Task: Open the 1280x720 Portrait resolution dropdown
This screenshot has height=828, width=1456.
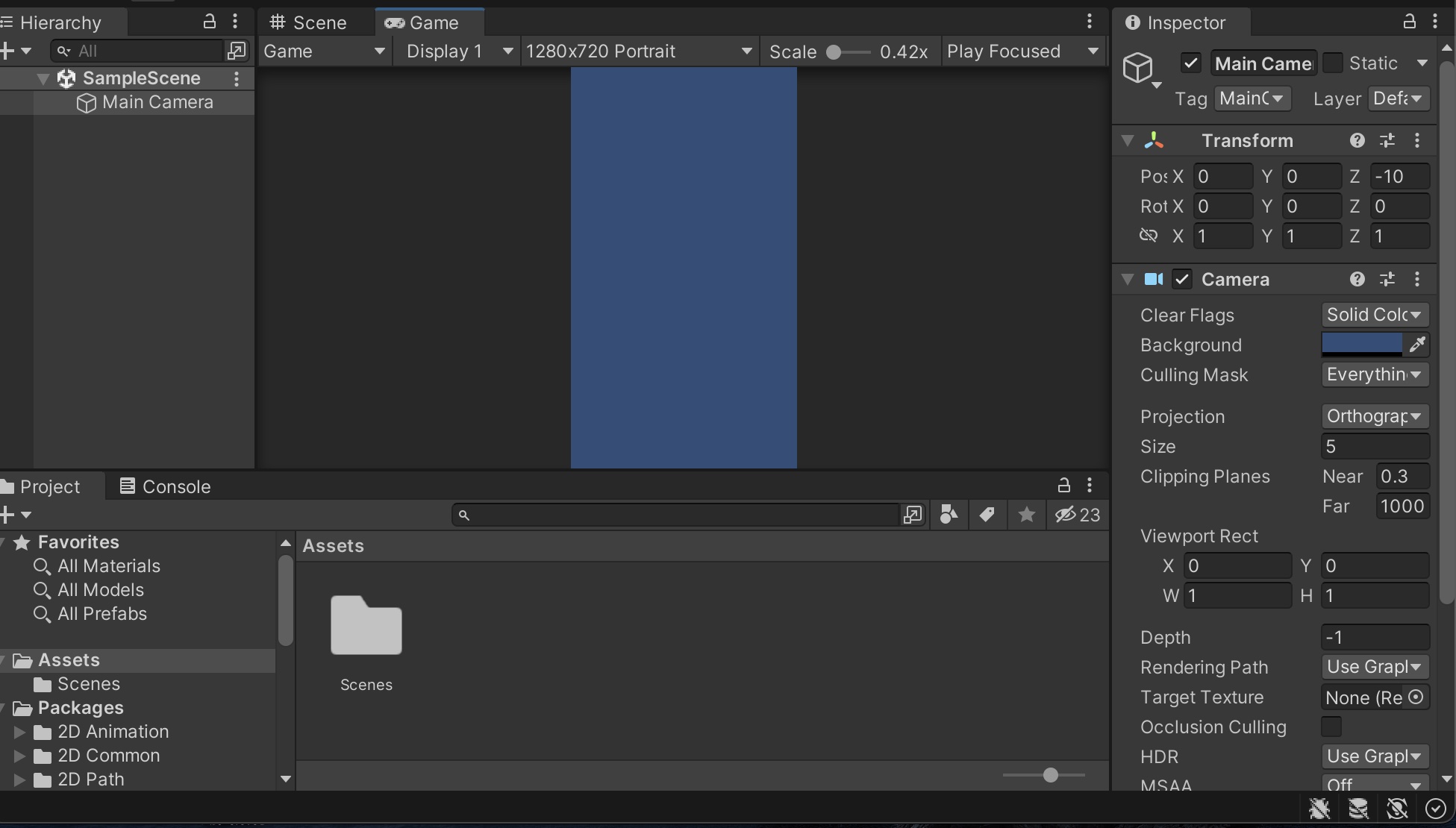Action: tap(639, 51)
